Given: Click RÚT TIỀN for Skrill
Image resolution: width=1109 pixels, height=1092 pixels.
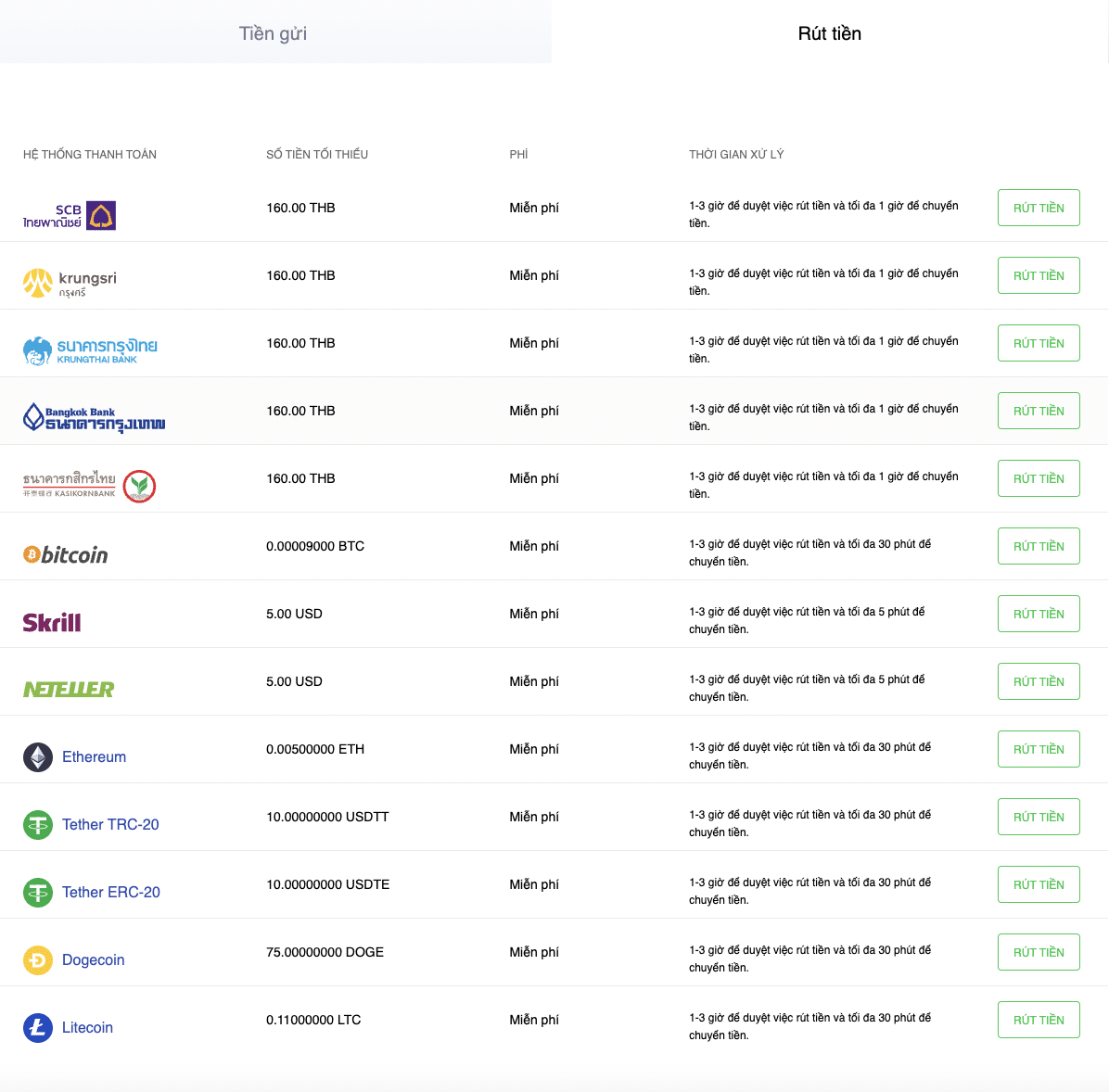Looking at the screenshot, I should [x=1039, y=614].
